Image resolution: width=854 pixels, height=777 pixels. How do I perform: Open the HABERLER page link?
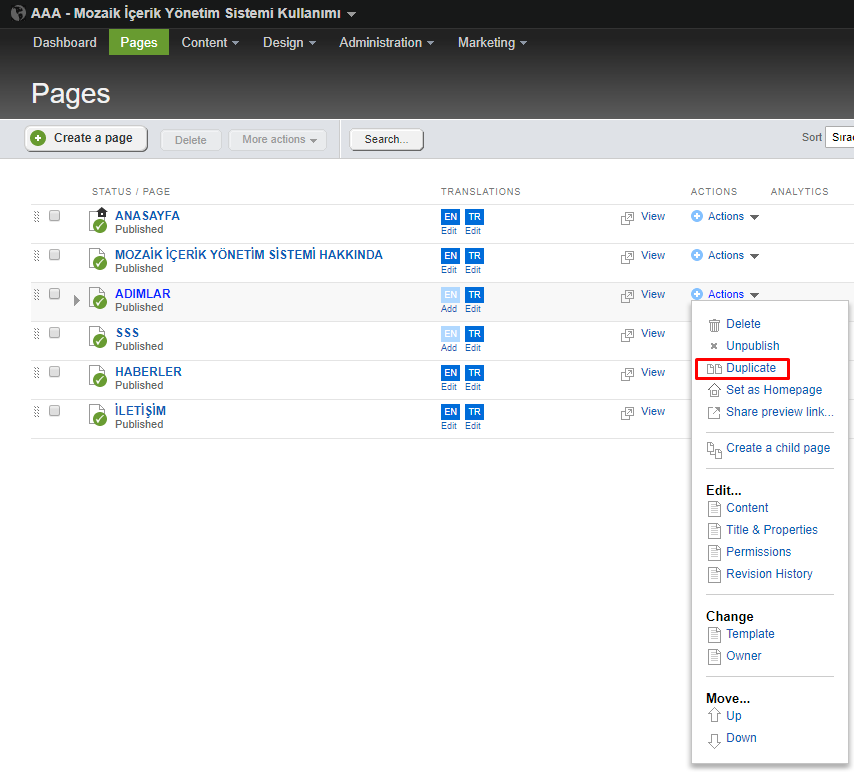pyautogui.click(x=148, y=372)
